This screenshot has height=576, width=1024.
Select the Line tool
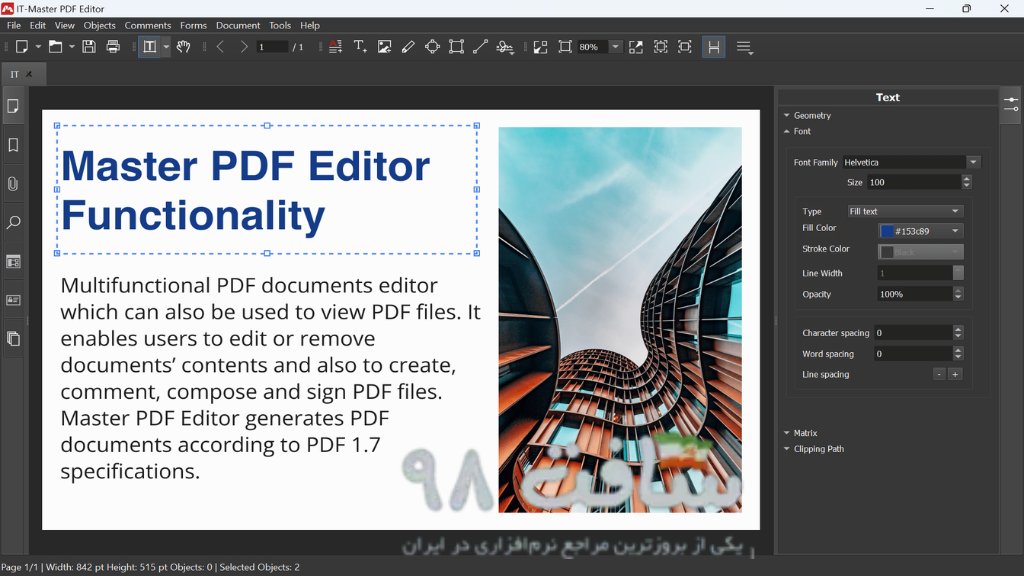pyautogui.click(x=481, y=47)
